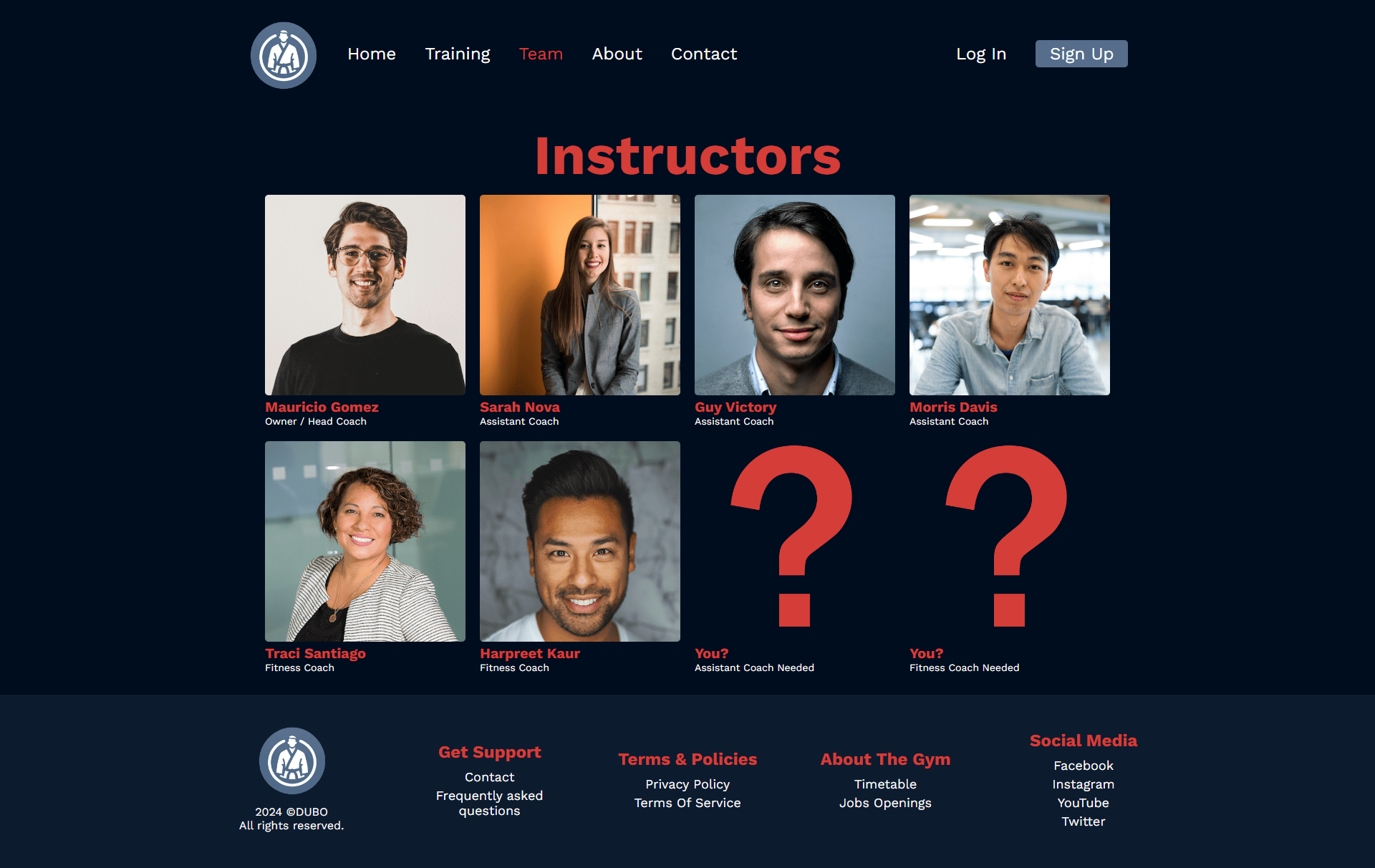Viewport: 1375px width, 868px height.
Task: Select Sarah Nova's portrait thumbnail
Action: pos(580,295)
